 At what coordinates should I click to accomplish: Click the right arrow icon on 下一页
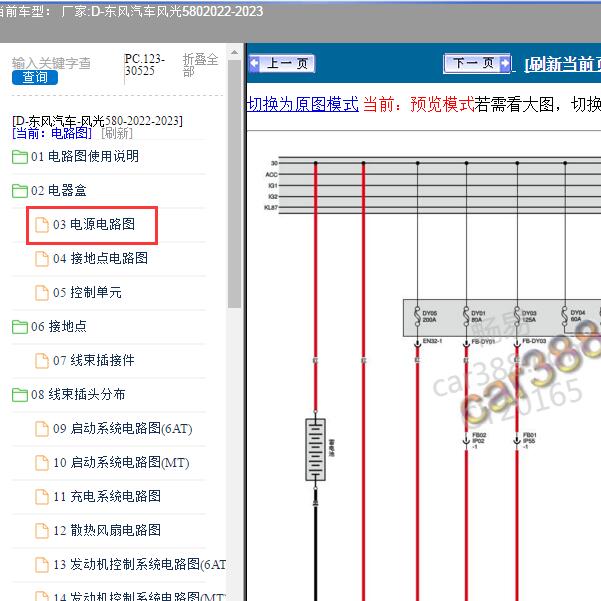point(505,63)
